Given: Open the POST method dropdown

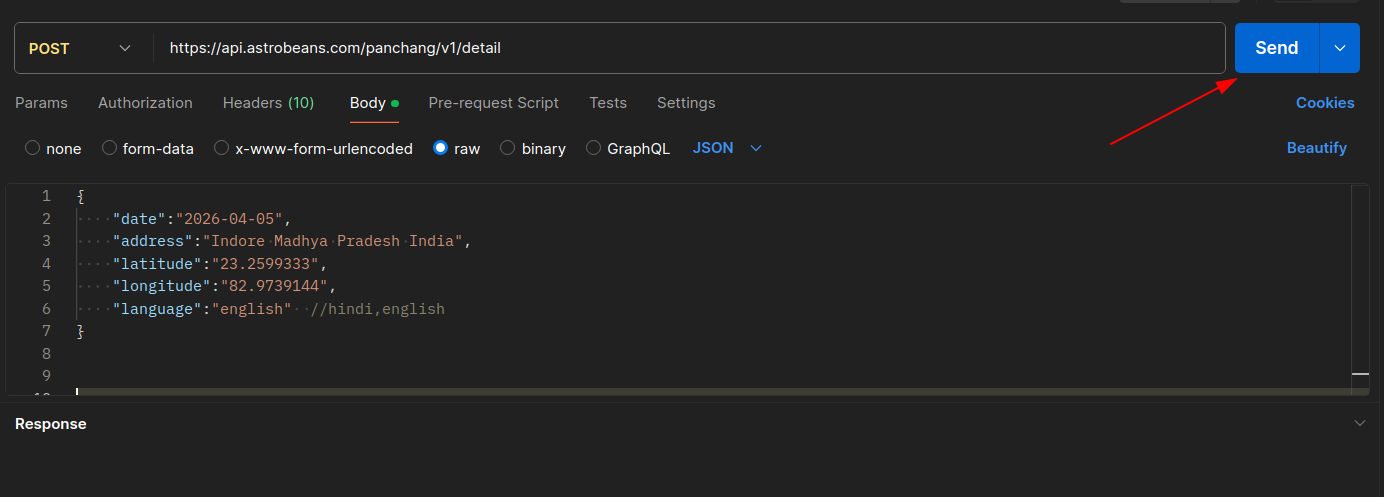Looking at the screenshot, I should pos(80,48).
